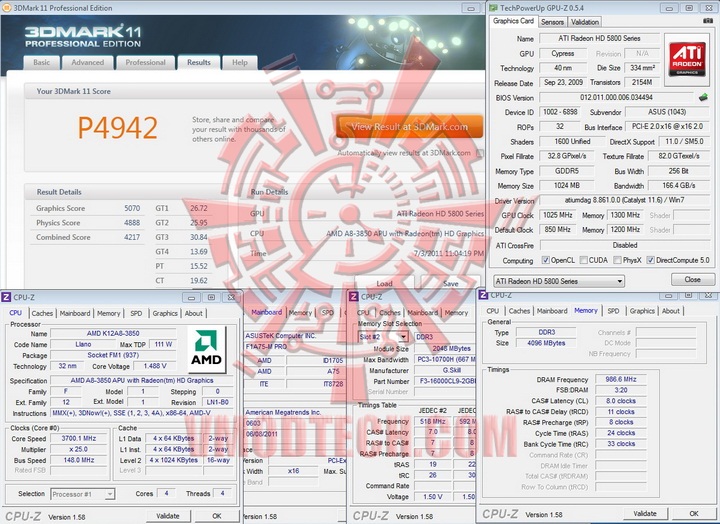The height and width of the screenshot is (524, 720).
Task: Click the Memory Size value 4096 MBytes
Action: [546, 343]
